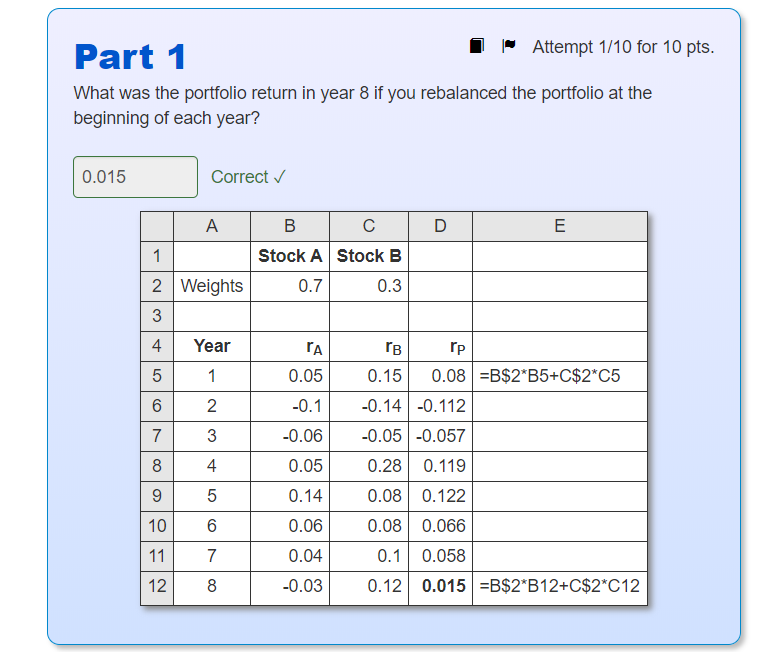775x652 pixels.
Task: Click the 'Part 1' heading
Action: pos(130,57)
